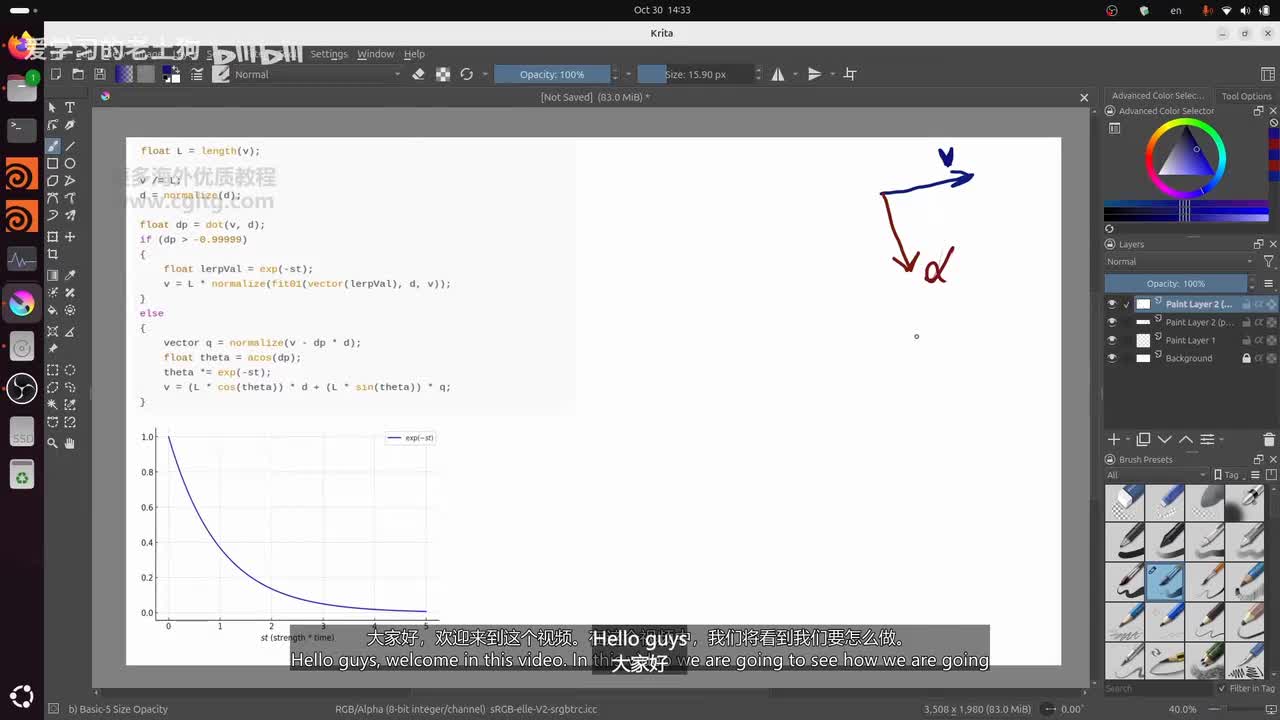Open the brush preset editor icon
The height and width of the screenshot is (720, 1280).
[197, 74]
